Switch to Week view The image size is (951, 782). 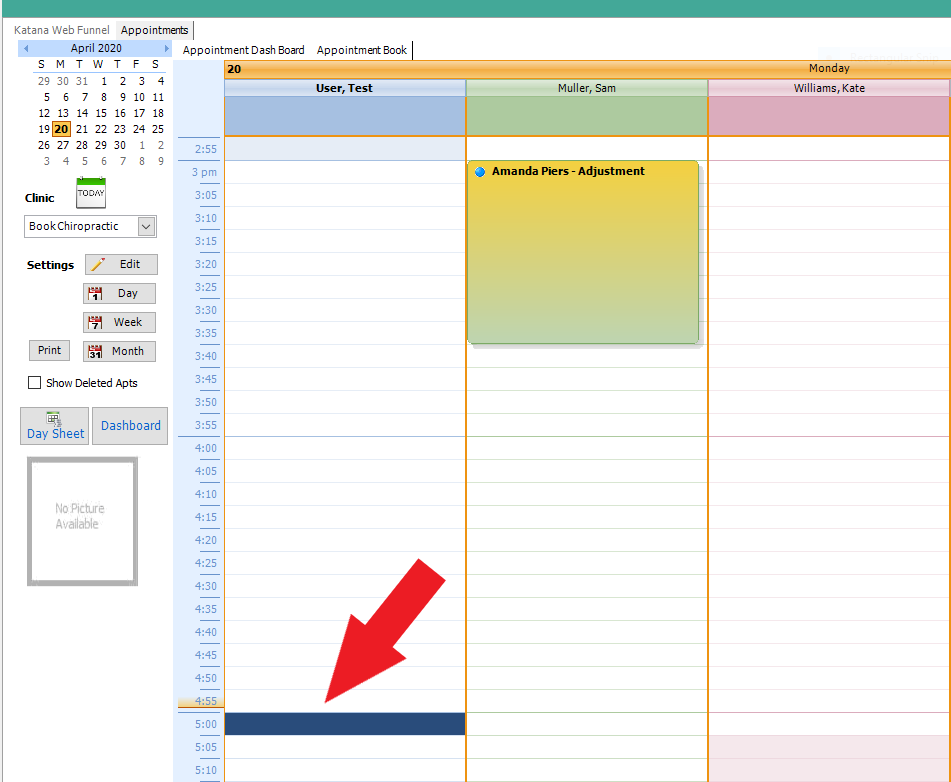(x=119, y=323)
